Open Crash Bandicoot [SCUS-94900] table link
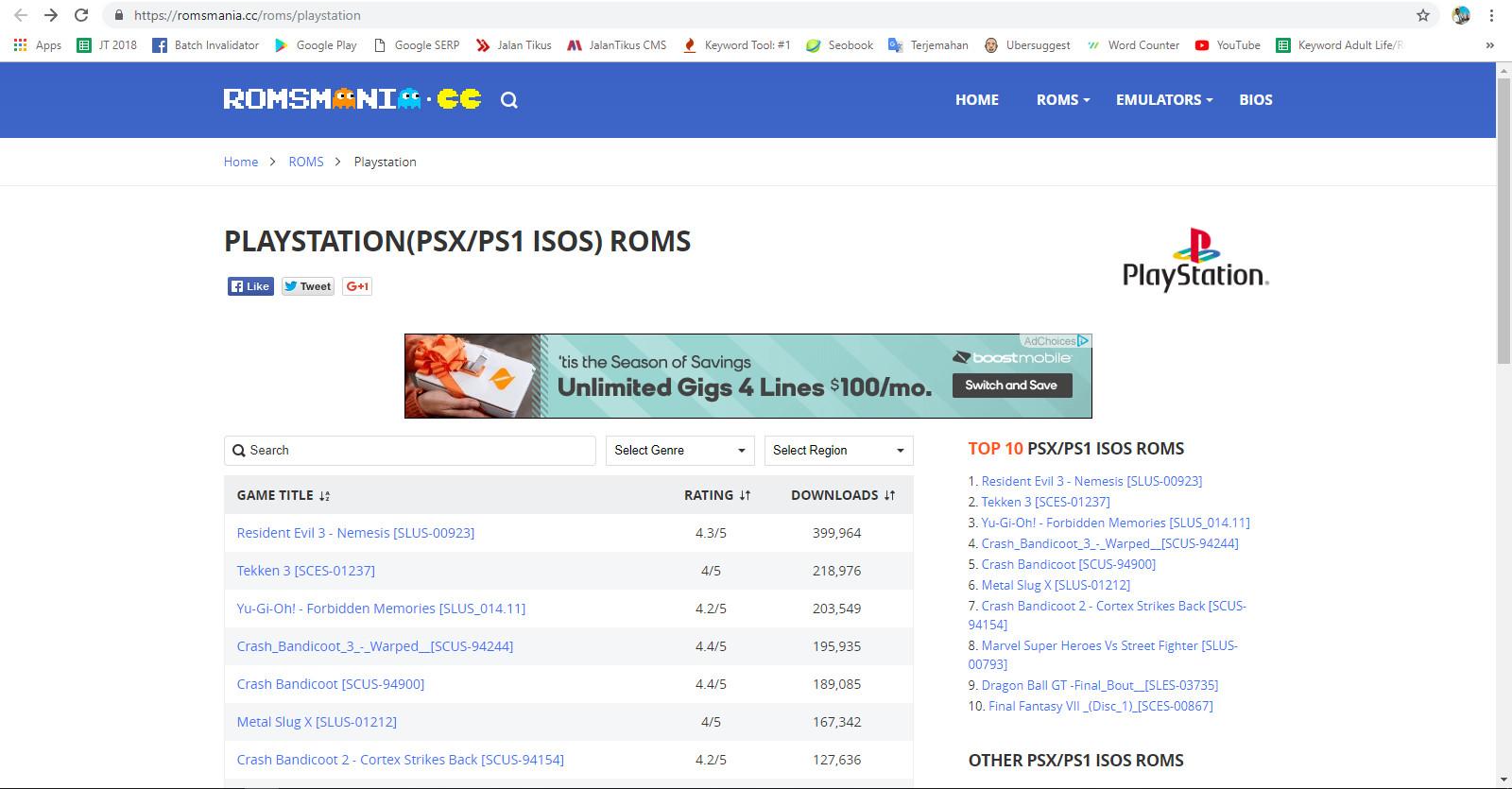The height and width of the screenshot is (789, 1512). 331,684
